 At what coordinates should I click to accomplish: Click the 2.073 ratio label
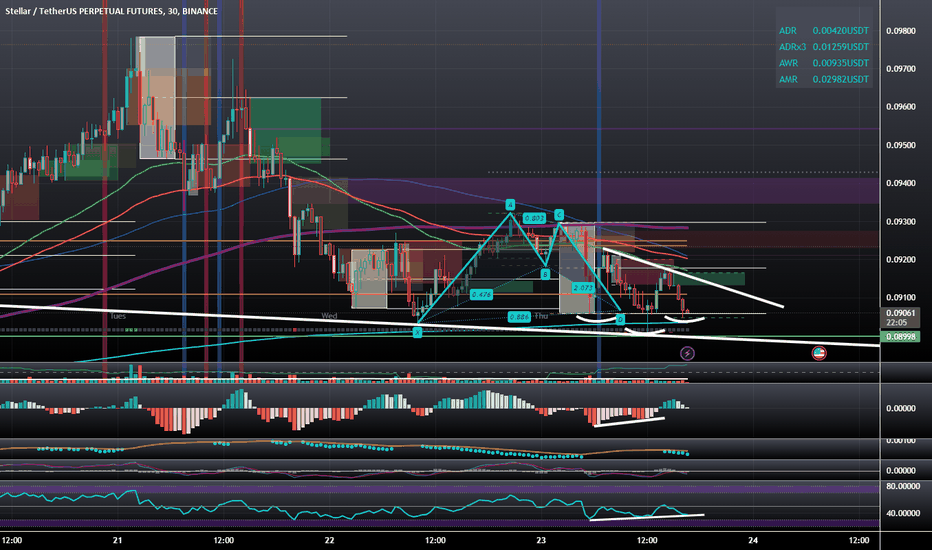click(x=583, y=288)
